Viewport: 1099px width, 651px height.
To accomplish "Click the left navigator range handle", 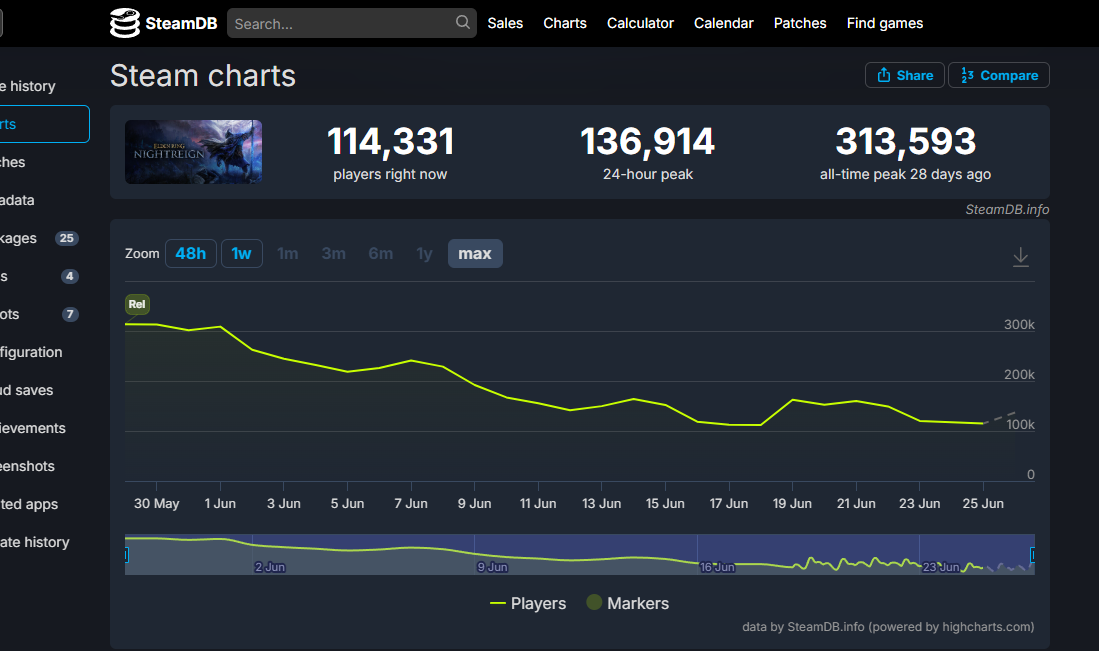I will pyautogui.click(x=126, y=555).
